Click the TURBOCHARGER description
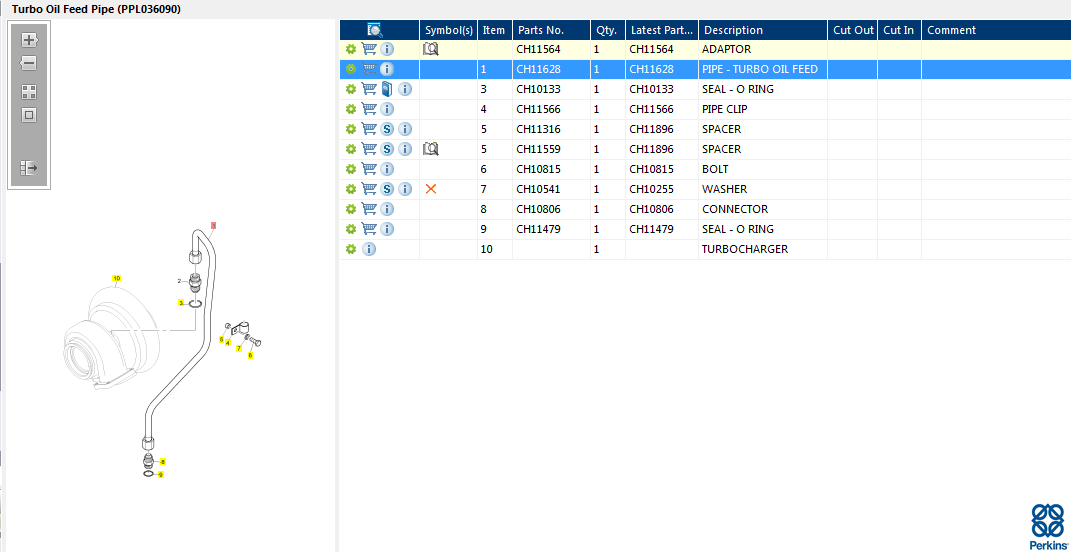Image resolution: width=1071 pixels, height=552 pixels. click(745, 249)
